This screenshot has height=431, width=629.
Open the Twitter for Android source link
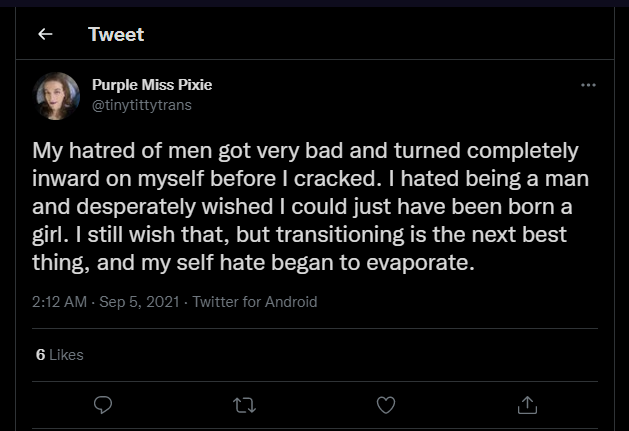[254, 301]
